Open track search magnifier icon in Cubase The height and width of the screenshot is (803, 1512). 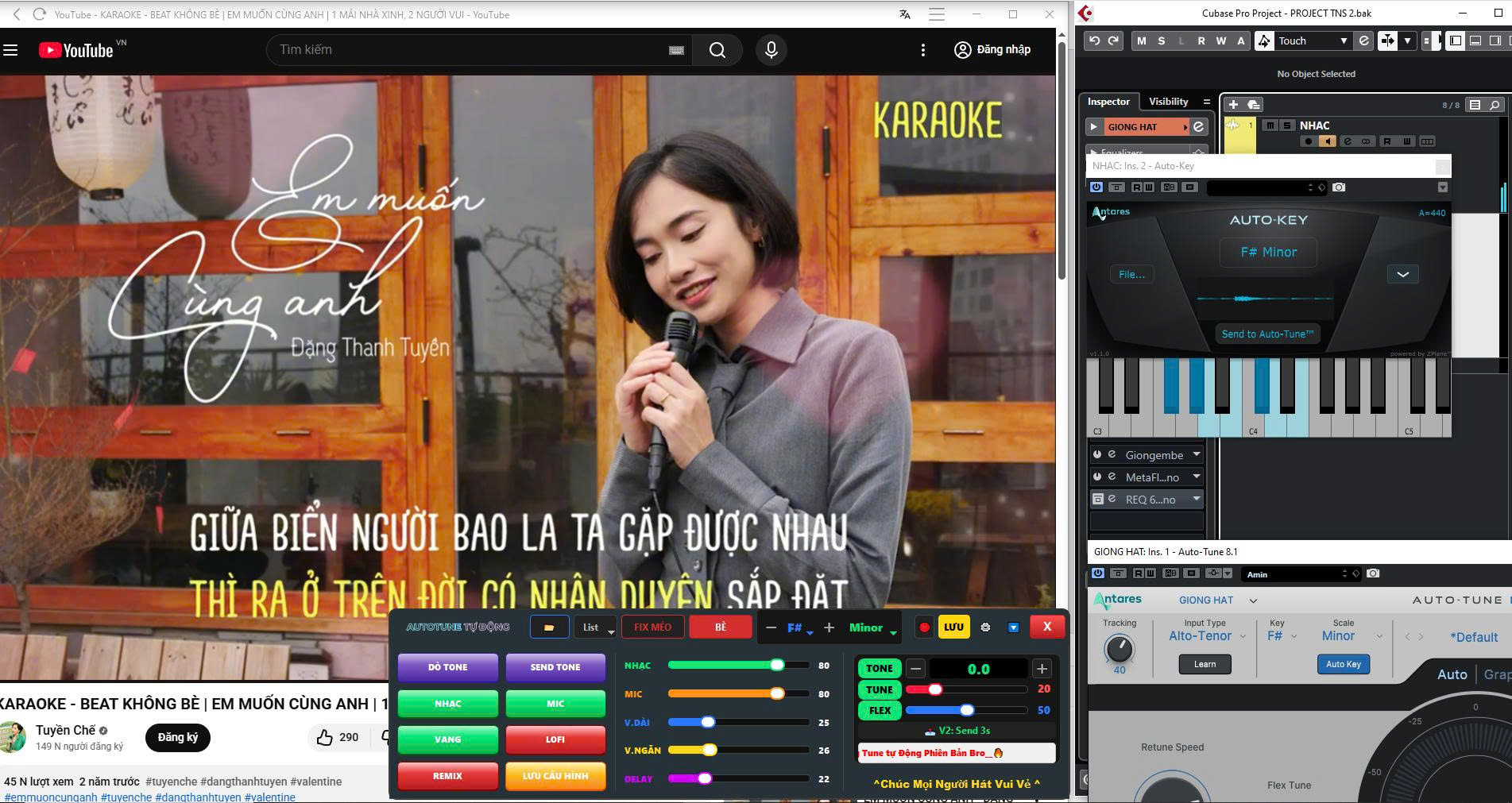(1495, 105)
